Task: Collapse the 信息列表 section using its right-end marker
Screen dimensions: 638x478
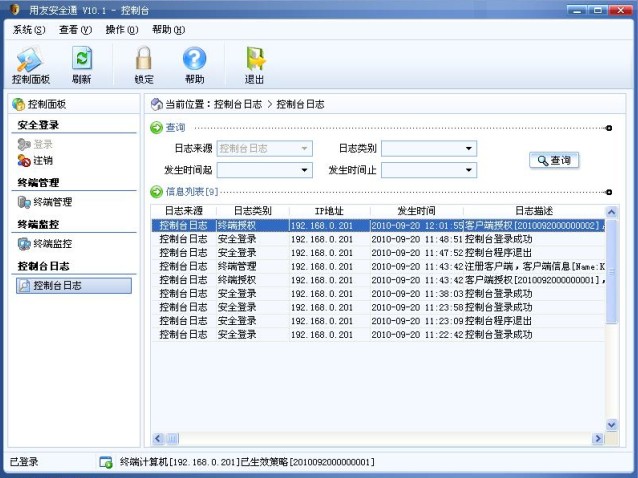Action: (x=609, y=192)
